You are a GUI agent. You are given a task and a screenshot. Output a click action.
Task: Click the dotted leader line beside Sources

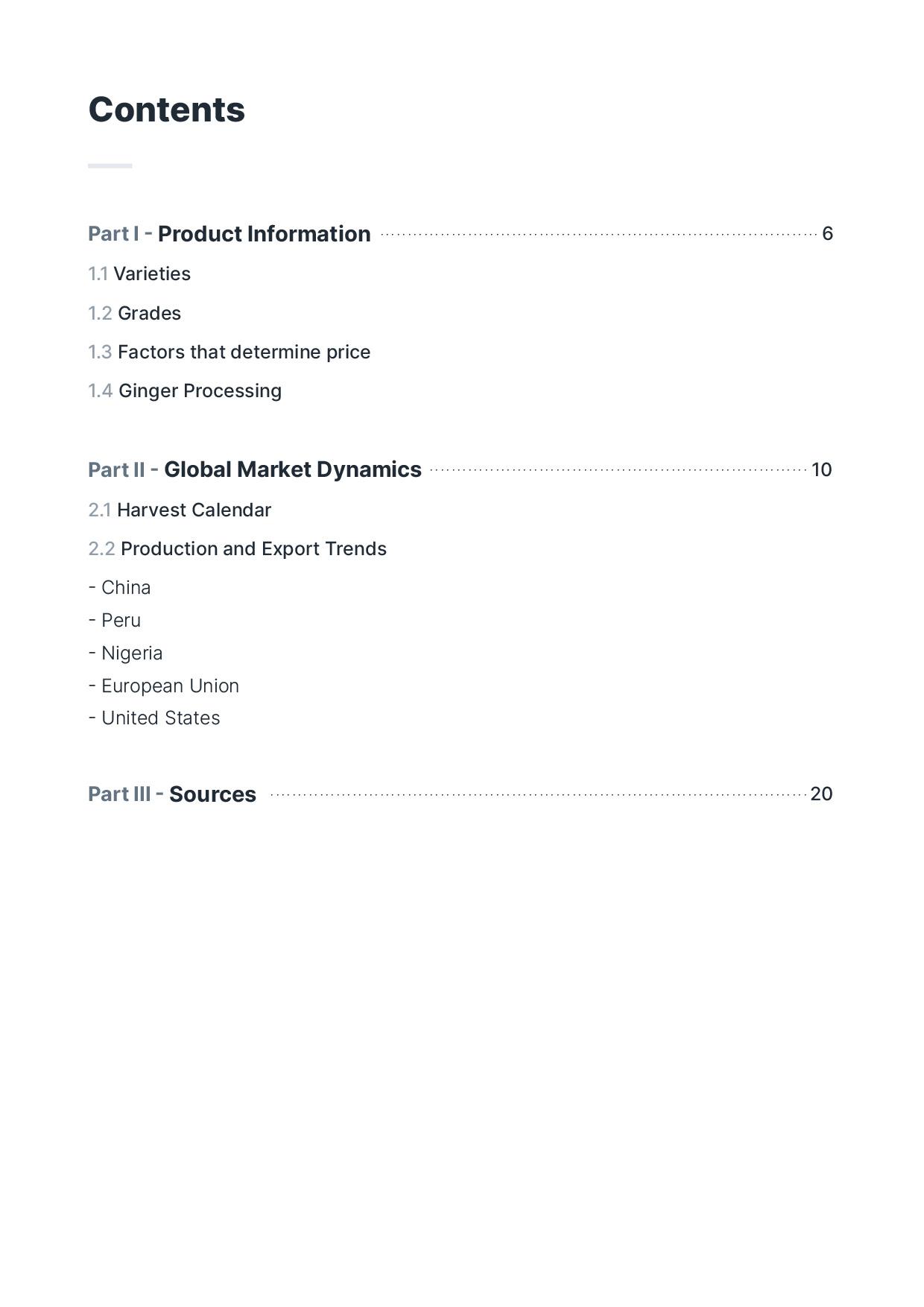point(537,795)
